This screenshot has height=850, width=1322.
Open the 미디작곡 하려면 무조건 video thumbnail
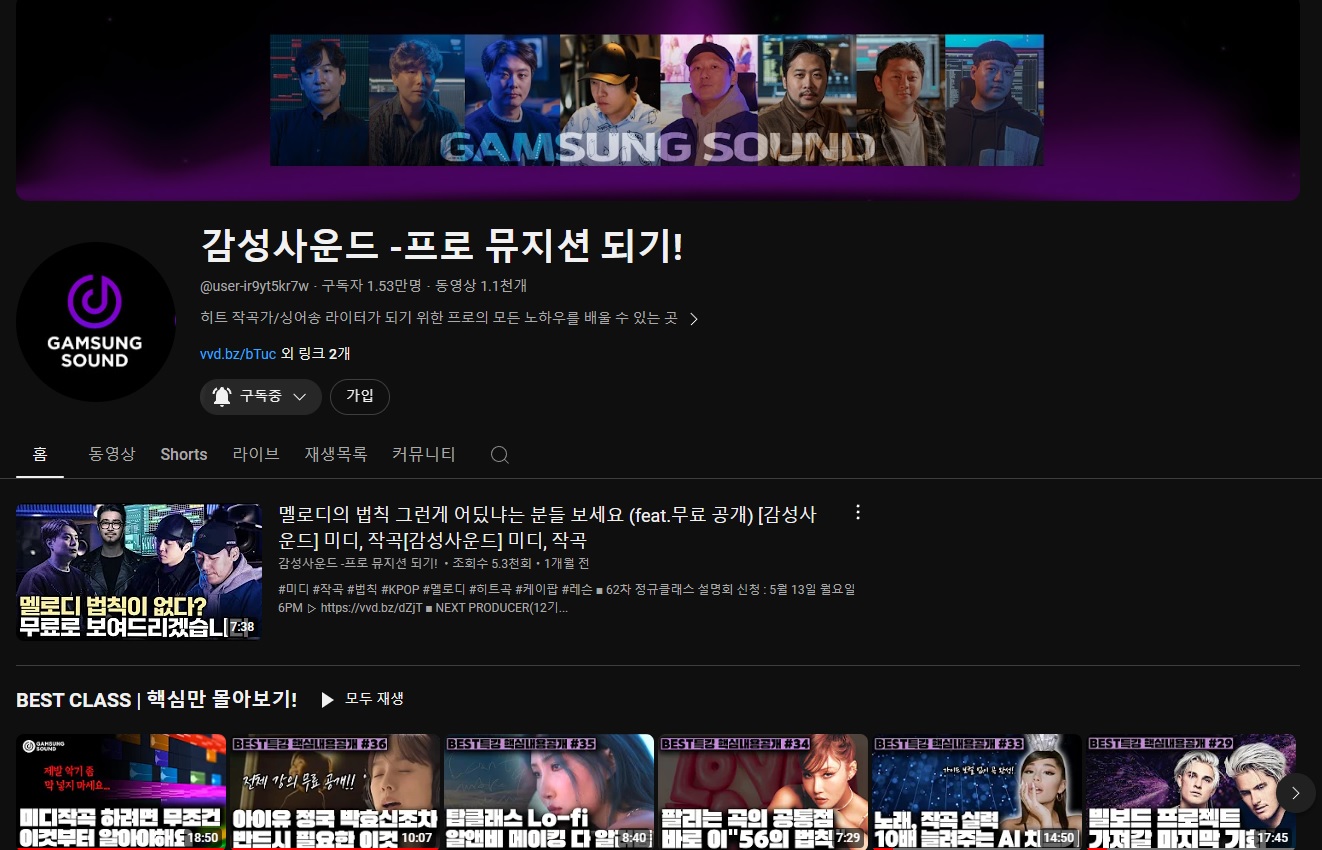click(x=121, y=792)
